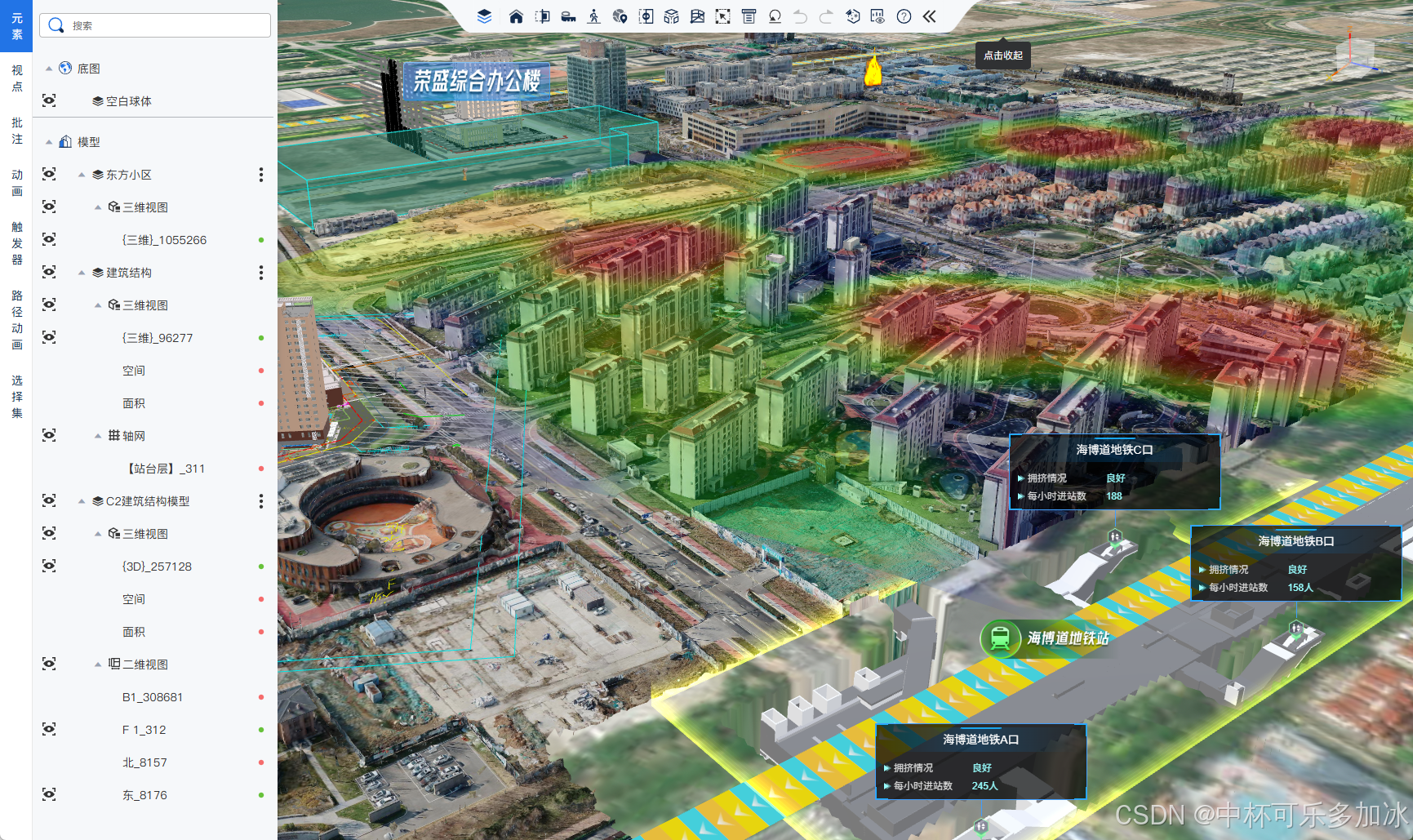This screenshot has height=840, width=1413.
Task: Select the 北_8157 view item
Action: [144, 762]
